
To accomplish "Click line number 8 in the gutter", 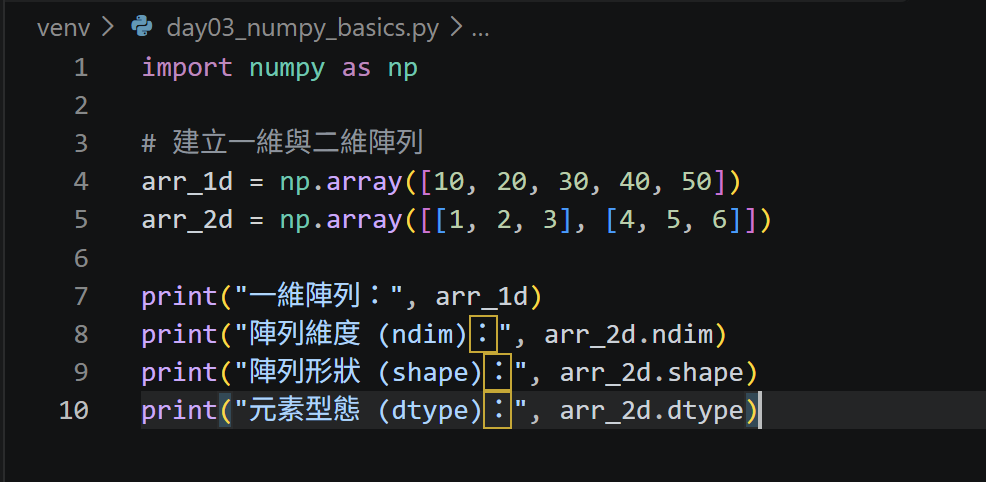I will [x=80, y=334].
